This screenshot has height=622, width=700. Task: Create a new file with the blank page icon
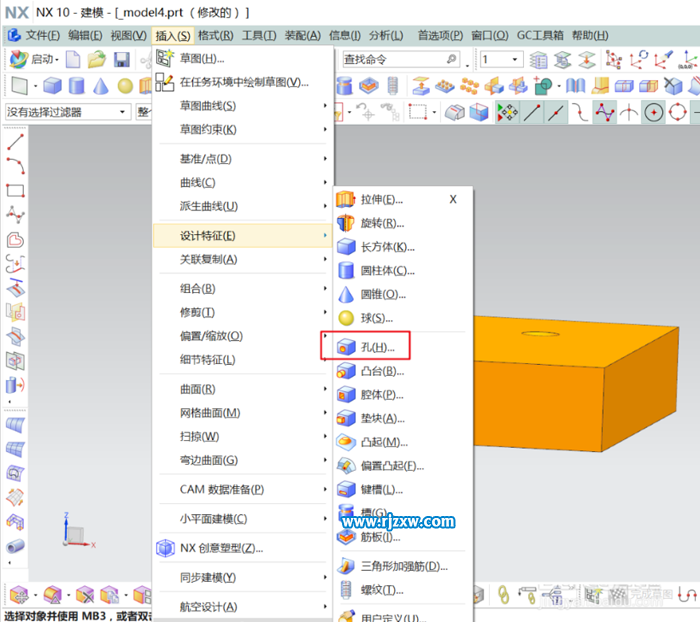pyautogui.click(x=73, y=59)
